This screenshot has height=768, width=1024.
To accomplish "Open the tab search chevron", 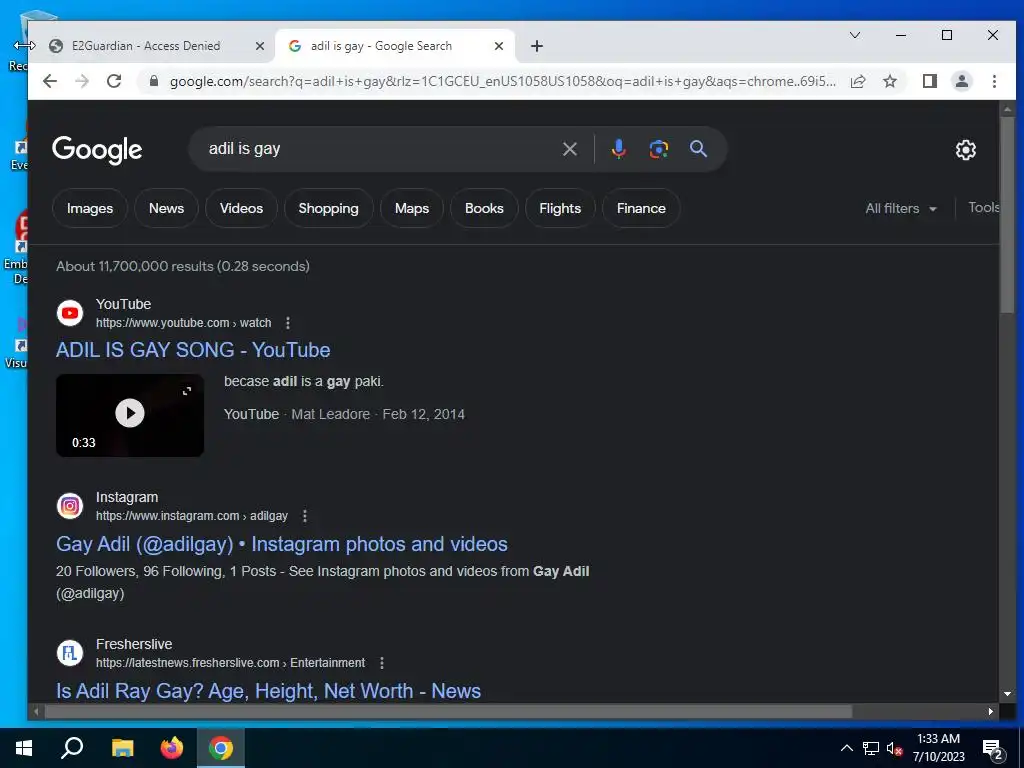I will click(854, 35).
